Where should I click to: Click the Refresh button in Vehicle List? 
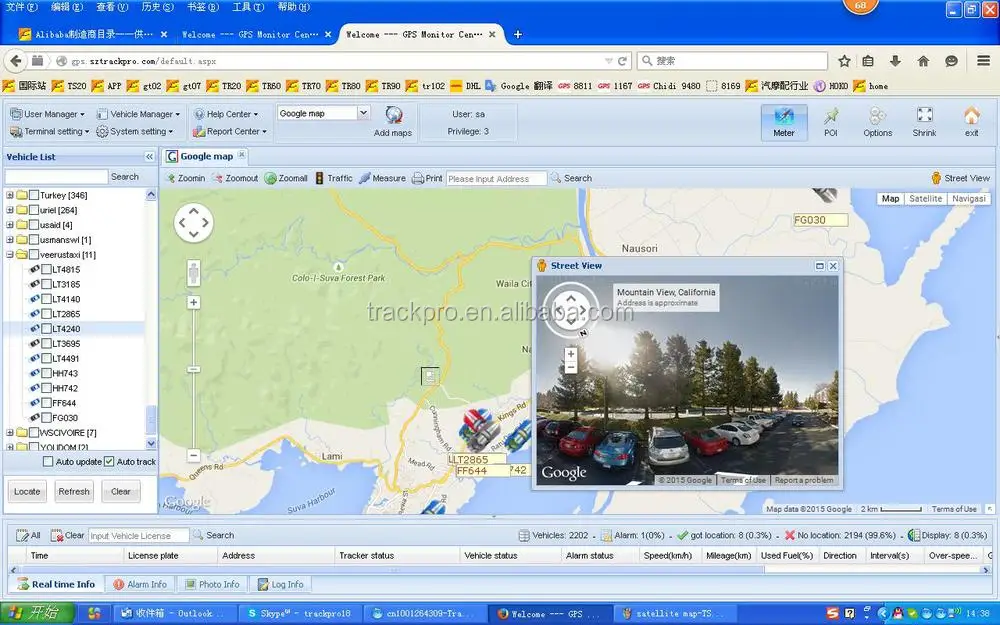(x=74, y=491)
